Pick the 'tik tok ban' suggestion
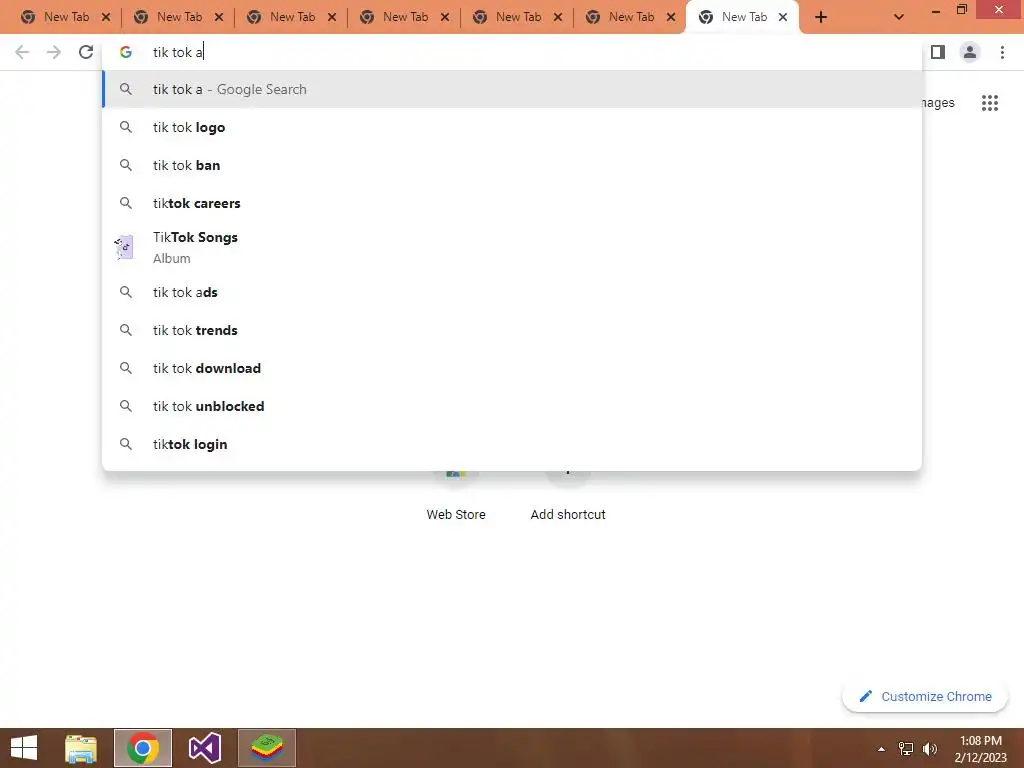Screen dimensions: 1024x768 coord(512,165)
